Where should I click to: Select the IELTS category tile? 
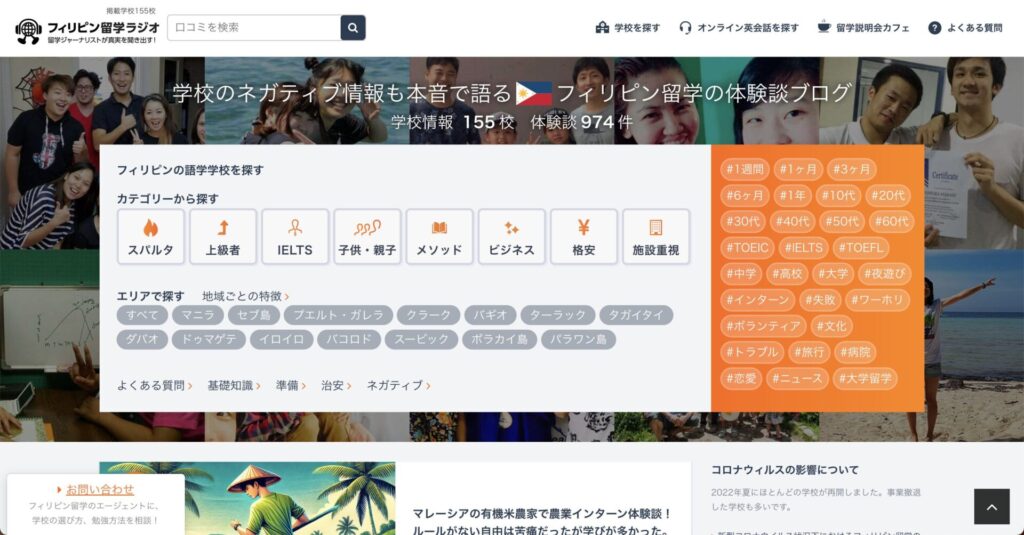click(x=295, y=236)
